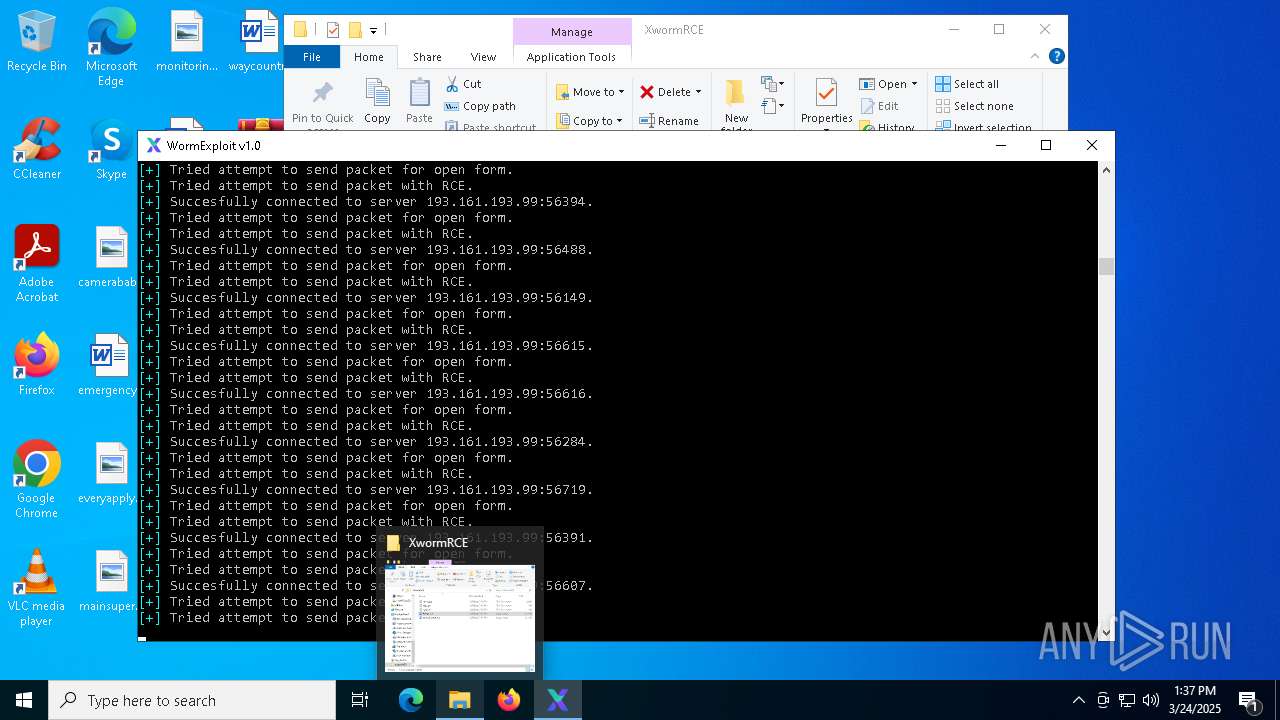Switch to File Explorer taskbar button
1280x720 pixels.
point(460,700)
